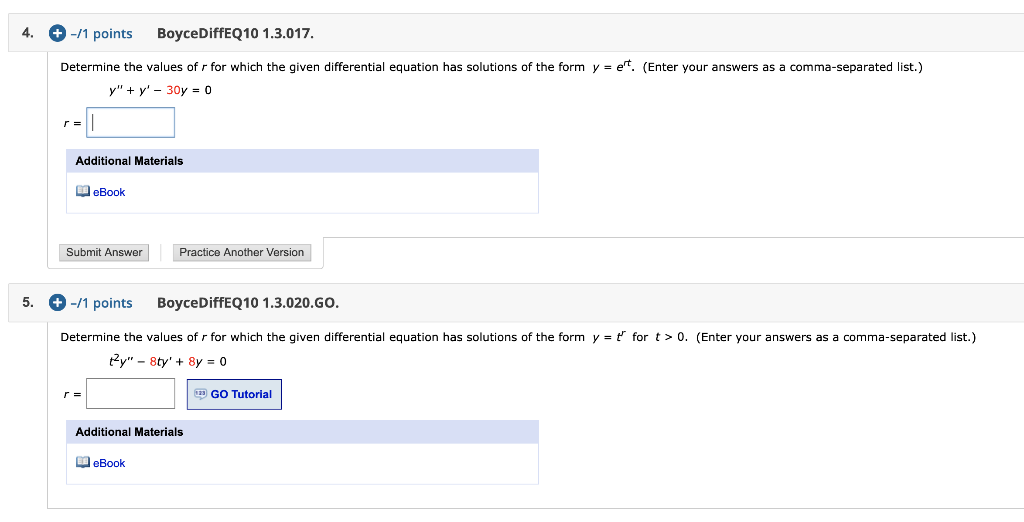Click the eBook book icon in question 4
This screenshot has width=1024, height=522.
click(x=82, y=191)
